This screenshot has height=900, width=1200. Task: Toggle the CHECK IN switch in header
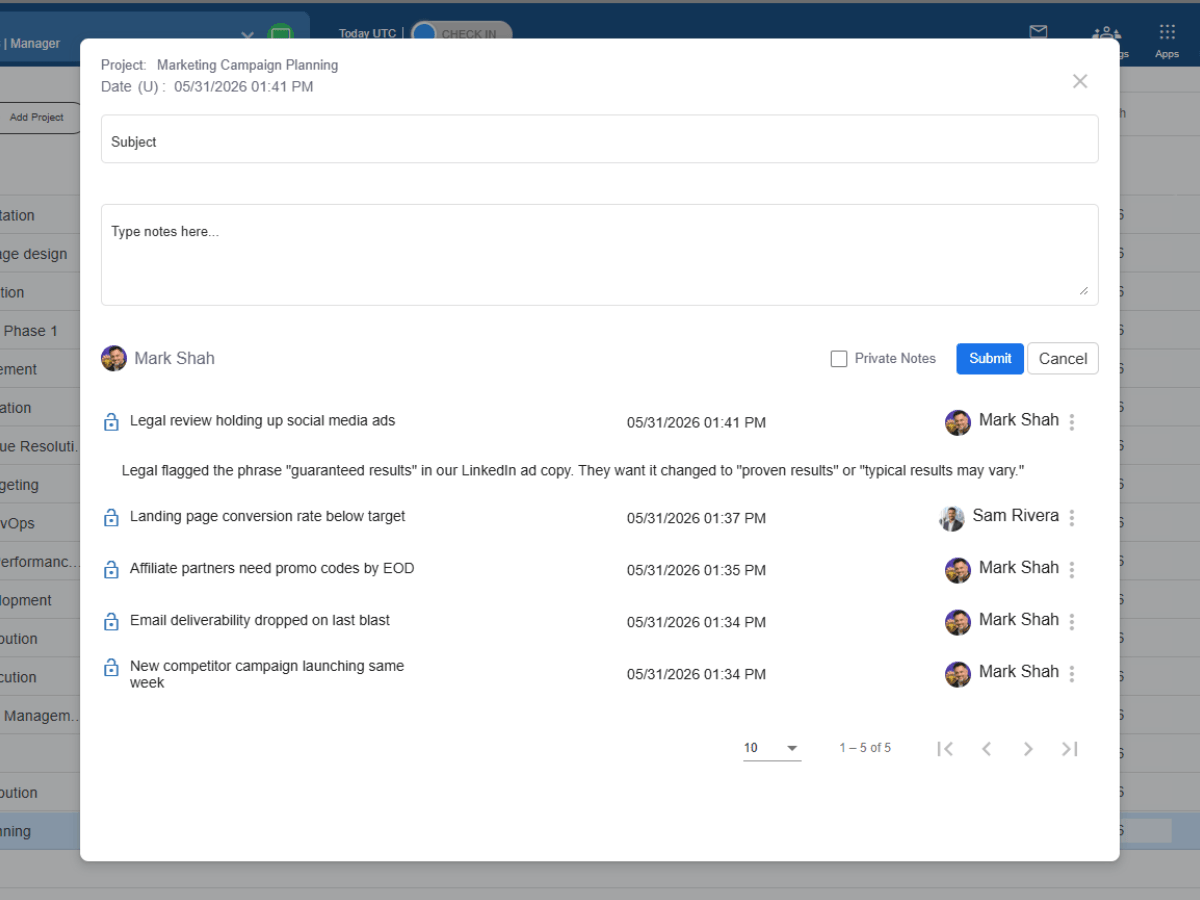click(461, 33)
